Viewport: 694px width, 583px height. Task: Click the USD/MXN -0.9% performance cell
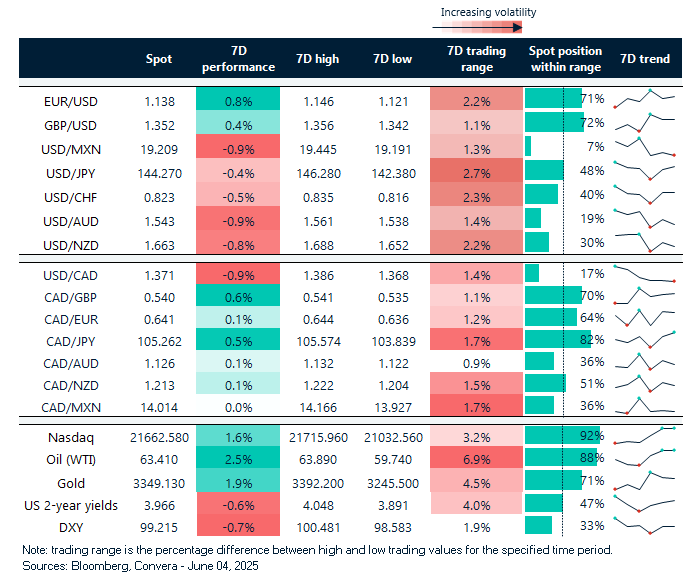(238, 147)
